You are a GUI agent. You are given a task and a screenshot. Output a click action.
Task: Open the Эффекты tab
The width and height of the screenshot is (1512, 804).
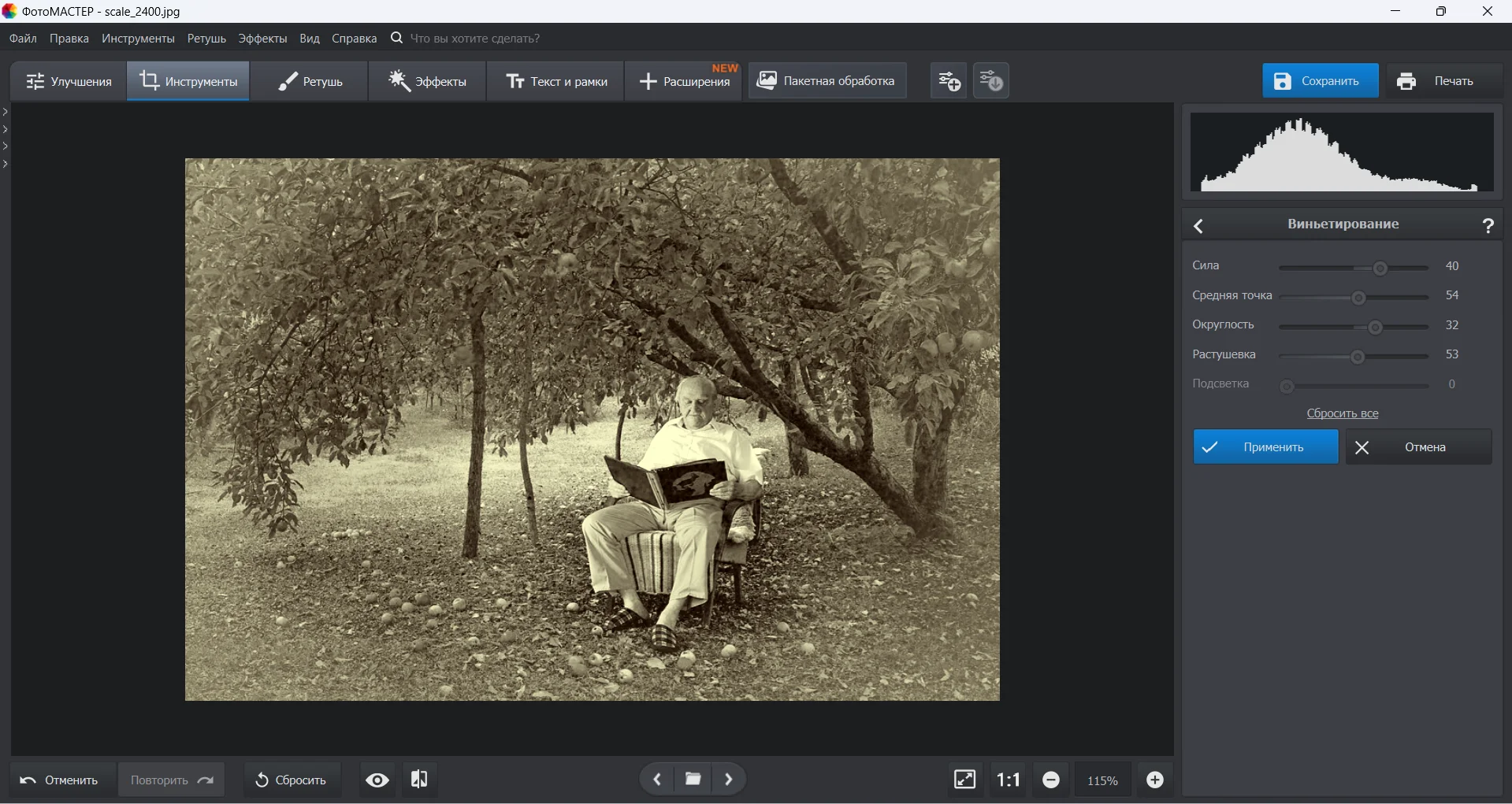427,81
